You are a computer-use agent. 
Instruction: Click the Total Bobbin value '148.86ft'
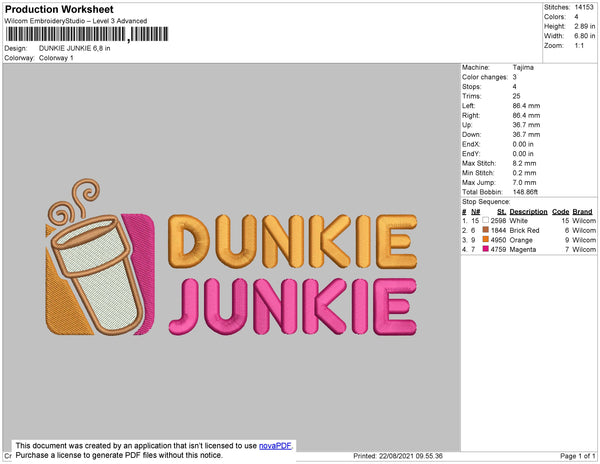(x=525, y=192)
